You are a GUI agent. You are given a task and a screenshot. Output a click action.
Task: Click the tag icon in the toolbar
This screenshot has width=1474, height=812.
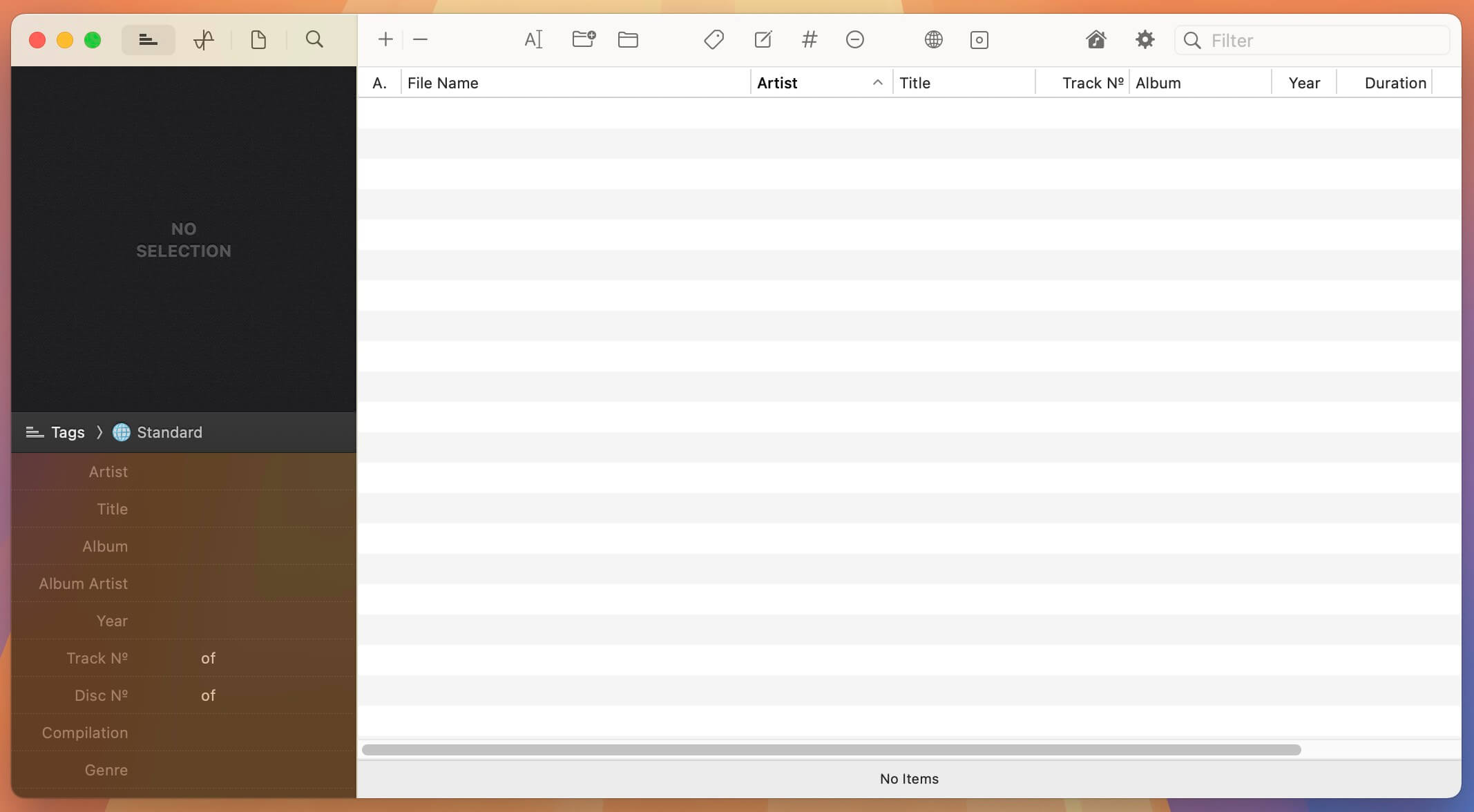(x=714, y=39)
